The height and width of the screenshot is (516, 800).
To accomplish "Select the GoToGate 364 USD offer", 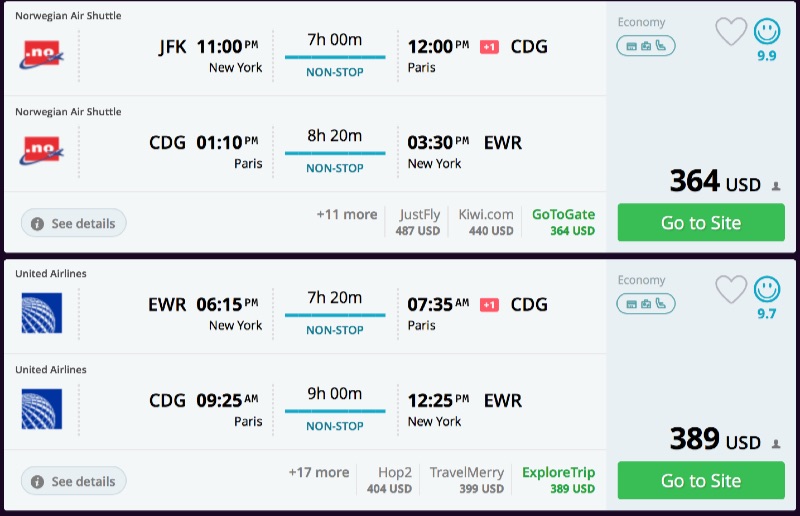I will point(563,222).
